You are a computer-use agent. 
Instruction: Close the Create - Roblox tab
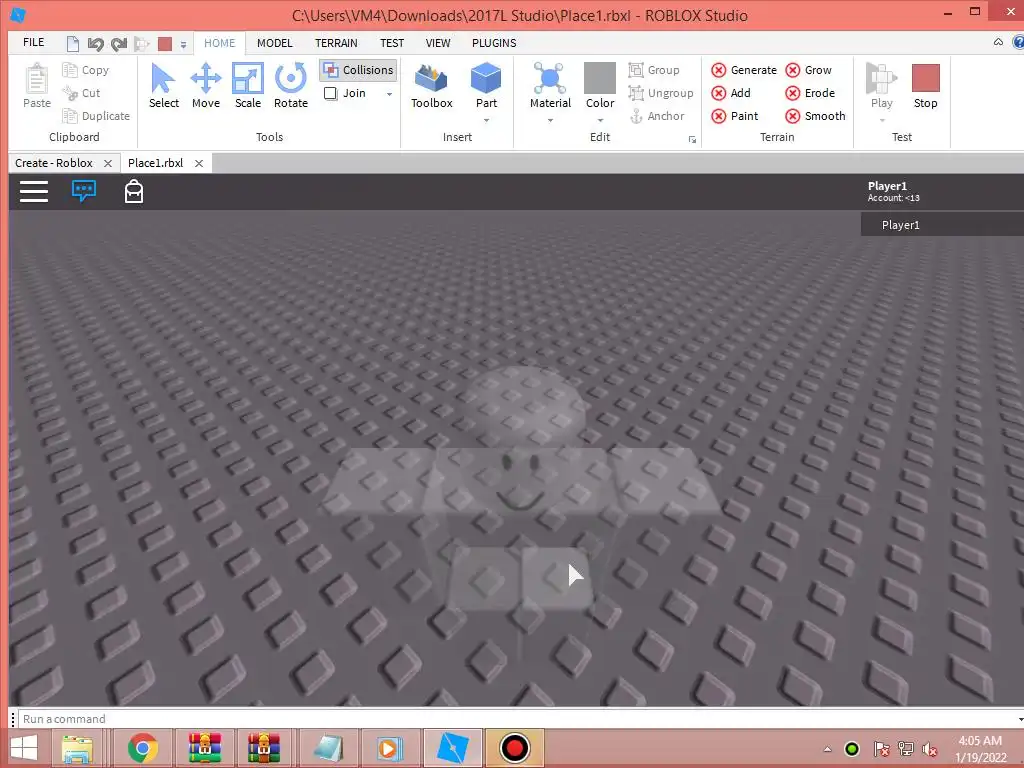click(x=108, y=163)
